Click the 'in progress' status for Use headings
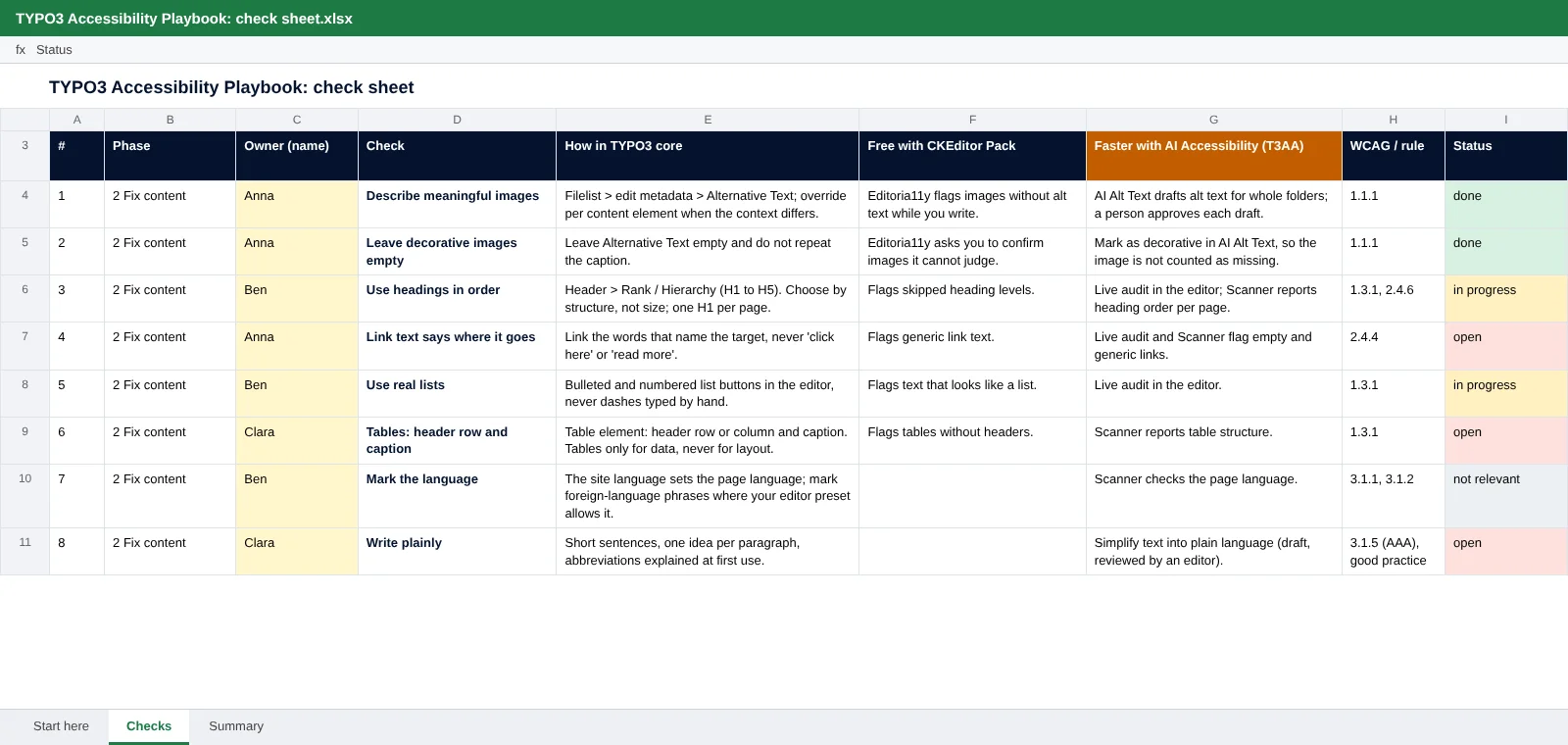1568x745 pixels. (x=1506, y=299)
